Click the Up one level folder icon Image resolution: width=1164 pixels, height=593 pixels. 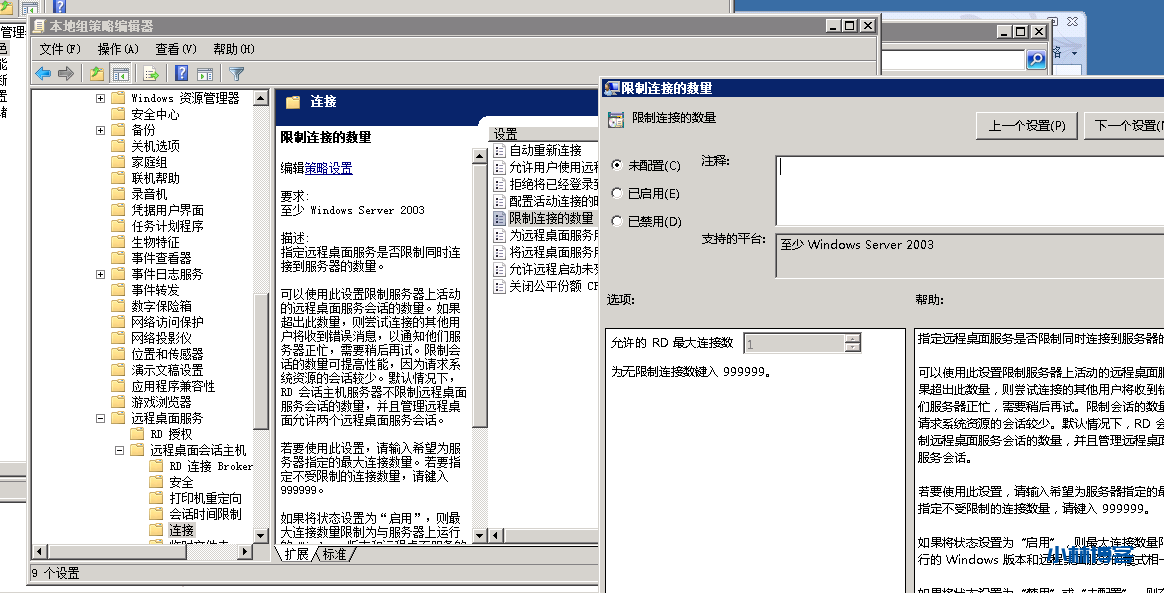[x=96, y=73]
